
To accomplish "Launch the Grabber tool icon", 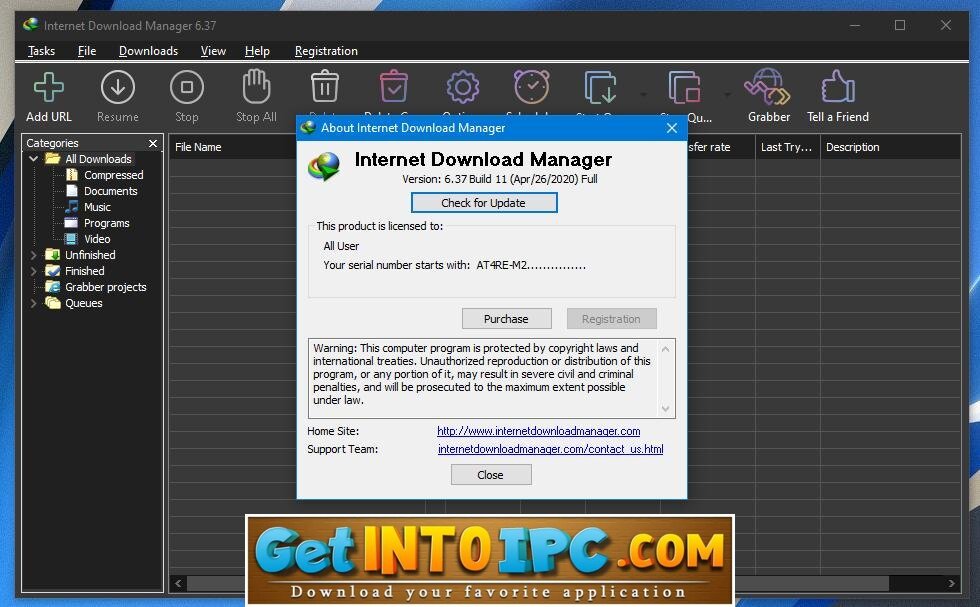I will [767, 86].
